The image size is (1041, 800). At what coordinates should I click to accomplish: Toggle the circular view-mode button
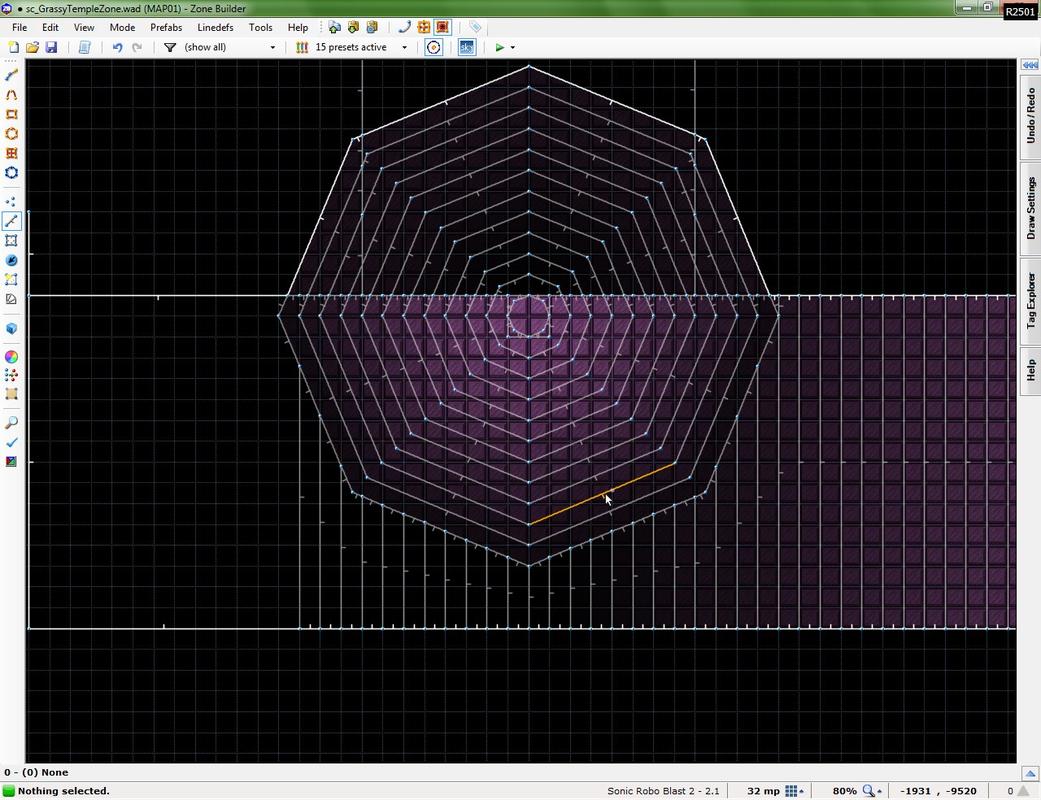click(434, 47)
